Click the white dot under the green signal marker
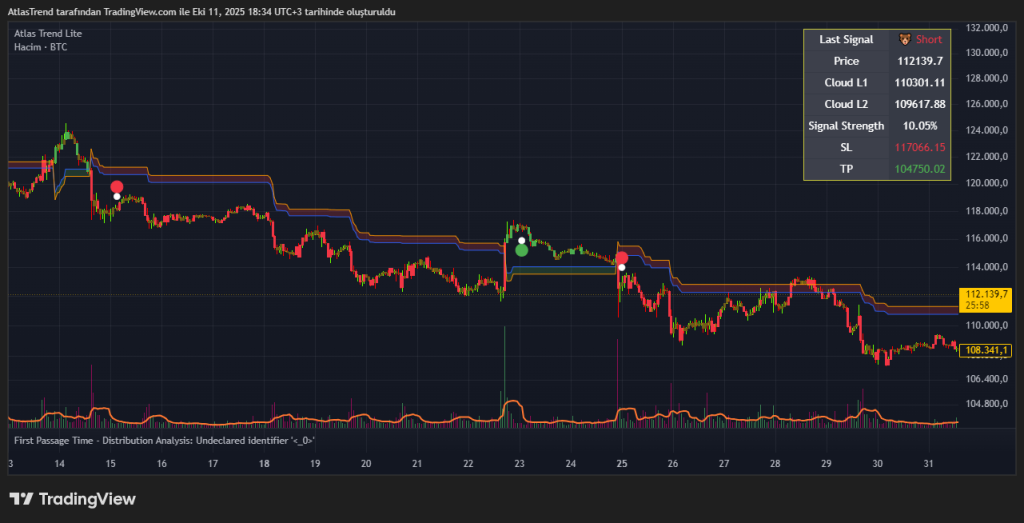Image resolution: width=1024 pixels, height=523 pixels. pyautogui.click(x=521, y=240)
